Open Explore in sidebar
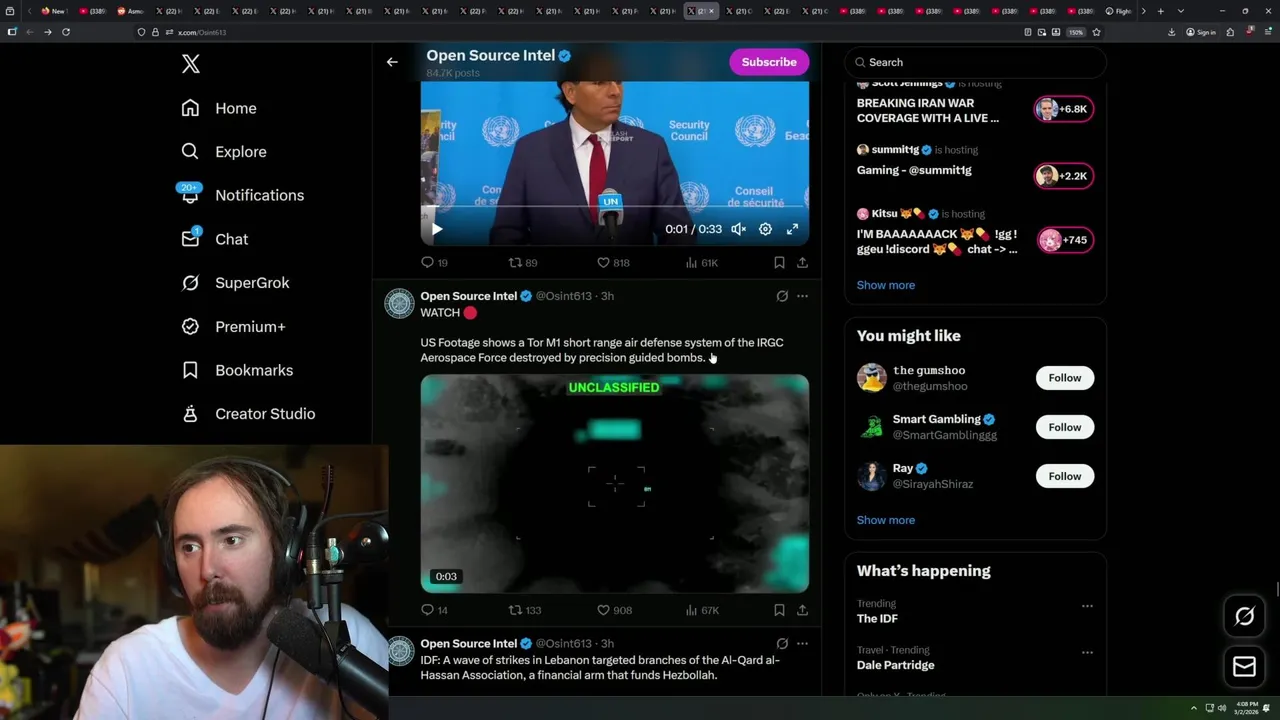Screen dimensions: 1280x720 224,152
